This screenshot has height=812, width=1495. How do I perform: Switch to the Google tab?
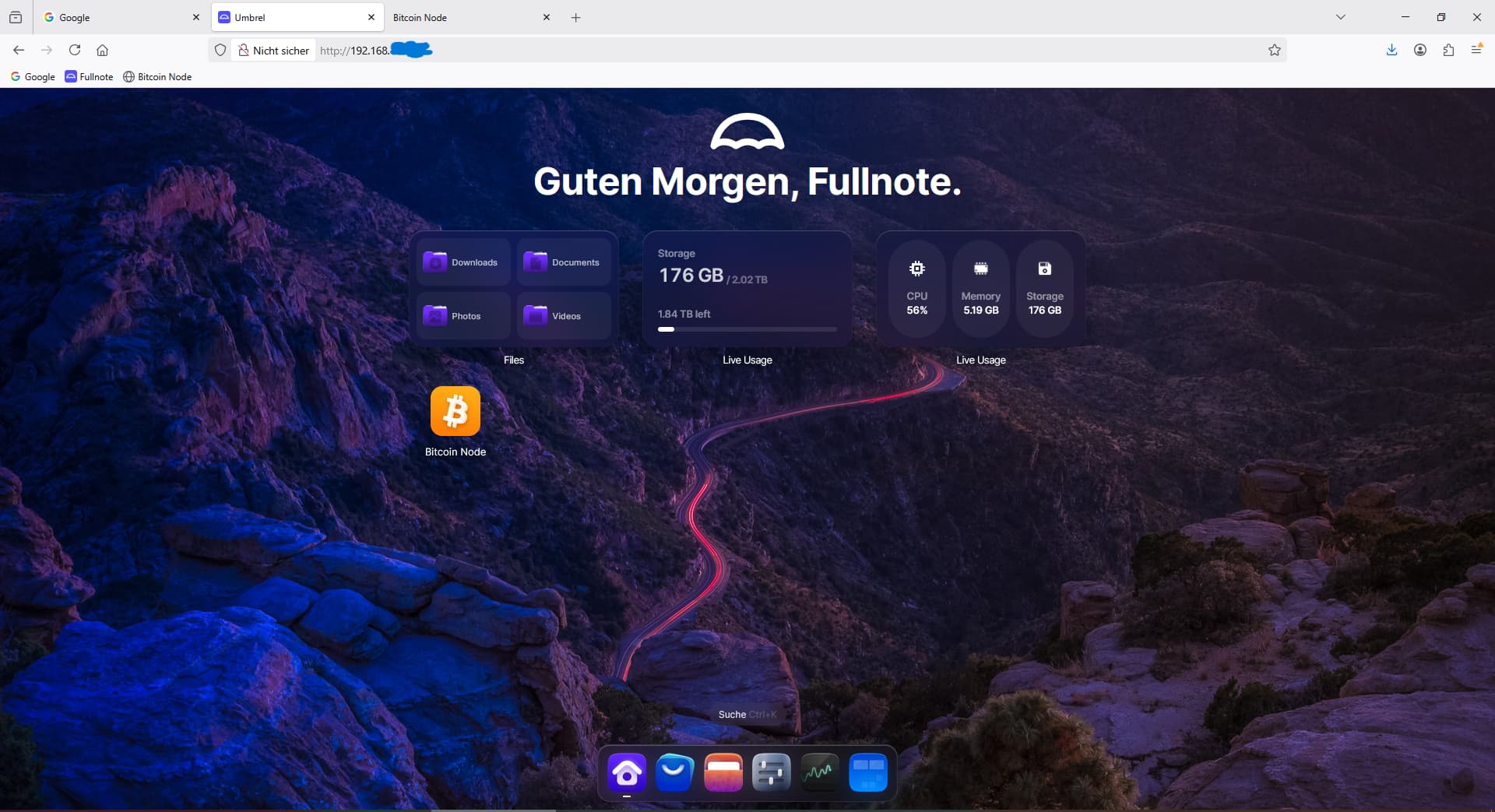117,17
